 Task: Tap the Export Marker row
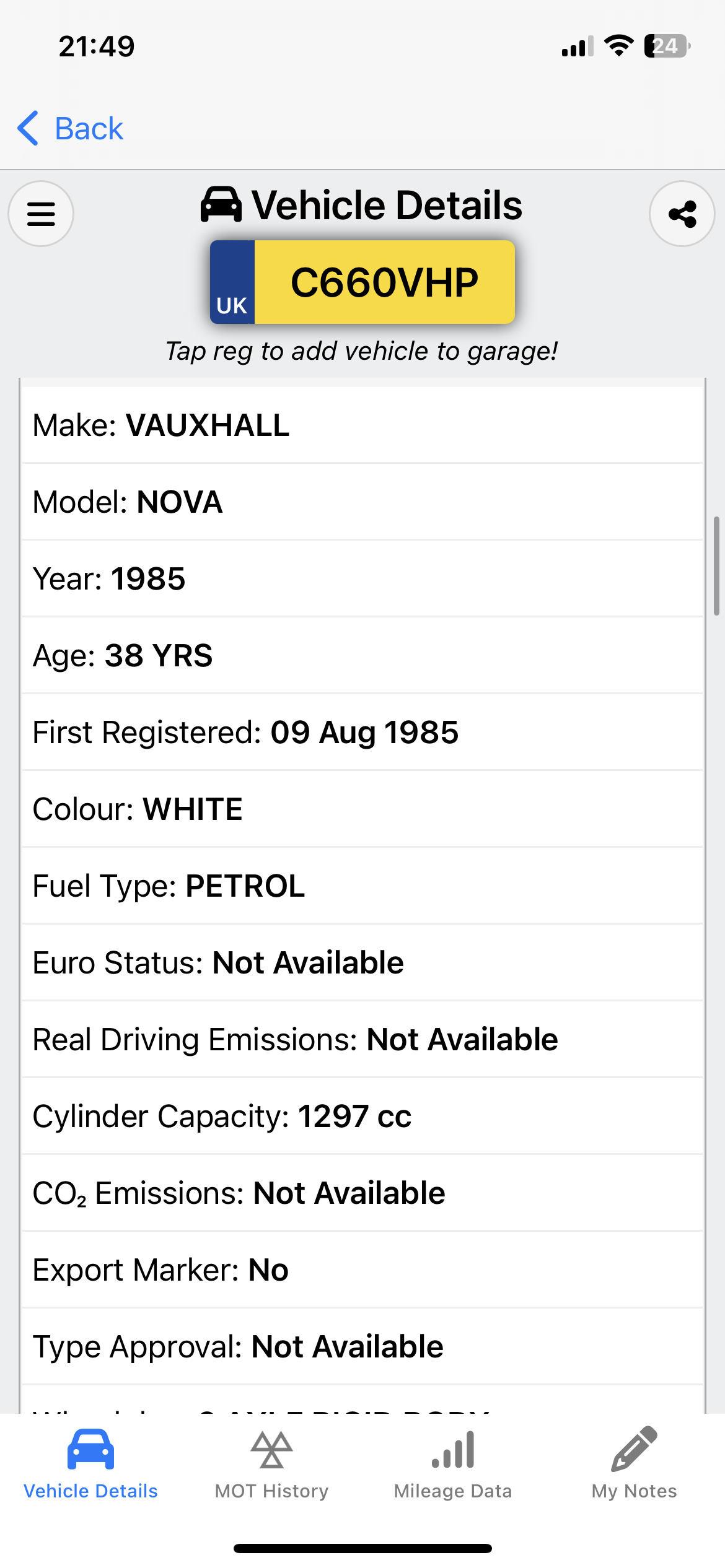(x=362, y=1270)
